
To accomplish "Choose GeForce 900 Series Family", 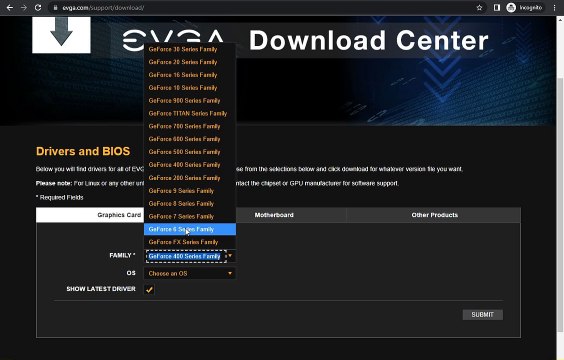I will 190,101.
